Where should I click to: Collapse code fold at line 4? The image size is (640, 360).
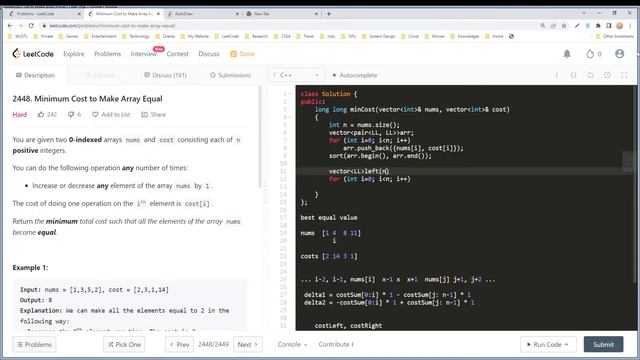[x=290, y=117]
